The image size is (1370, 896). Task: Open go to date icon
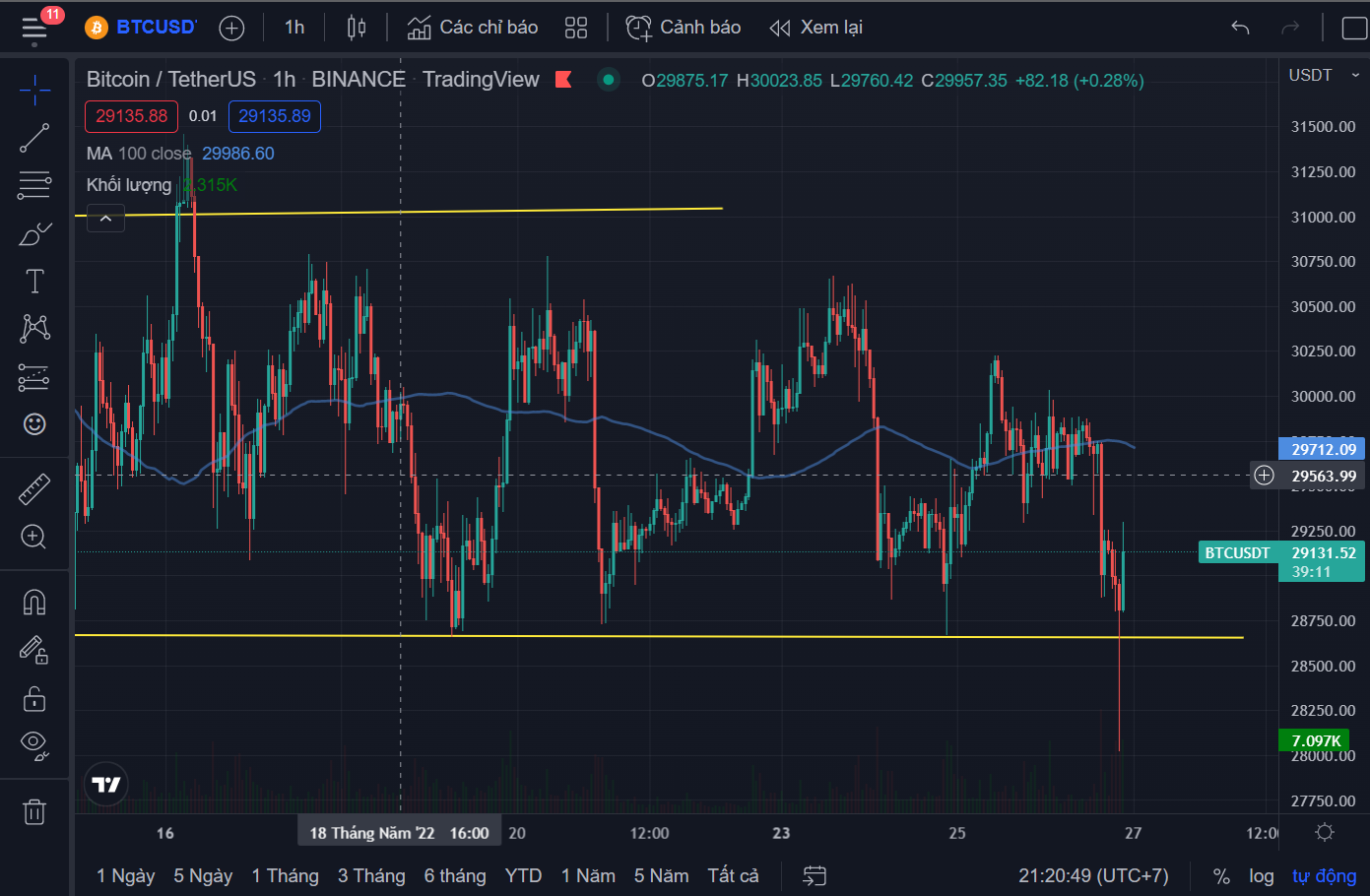point(815,875)
